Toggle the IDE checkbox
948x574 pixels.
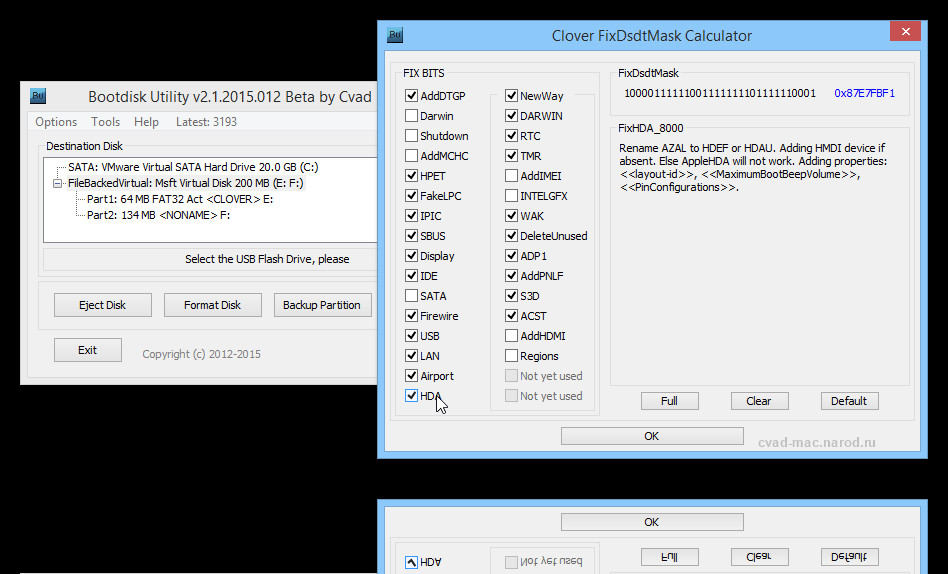pos(411,276)
